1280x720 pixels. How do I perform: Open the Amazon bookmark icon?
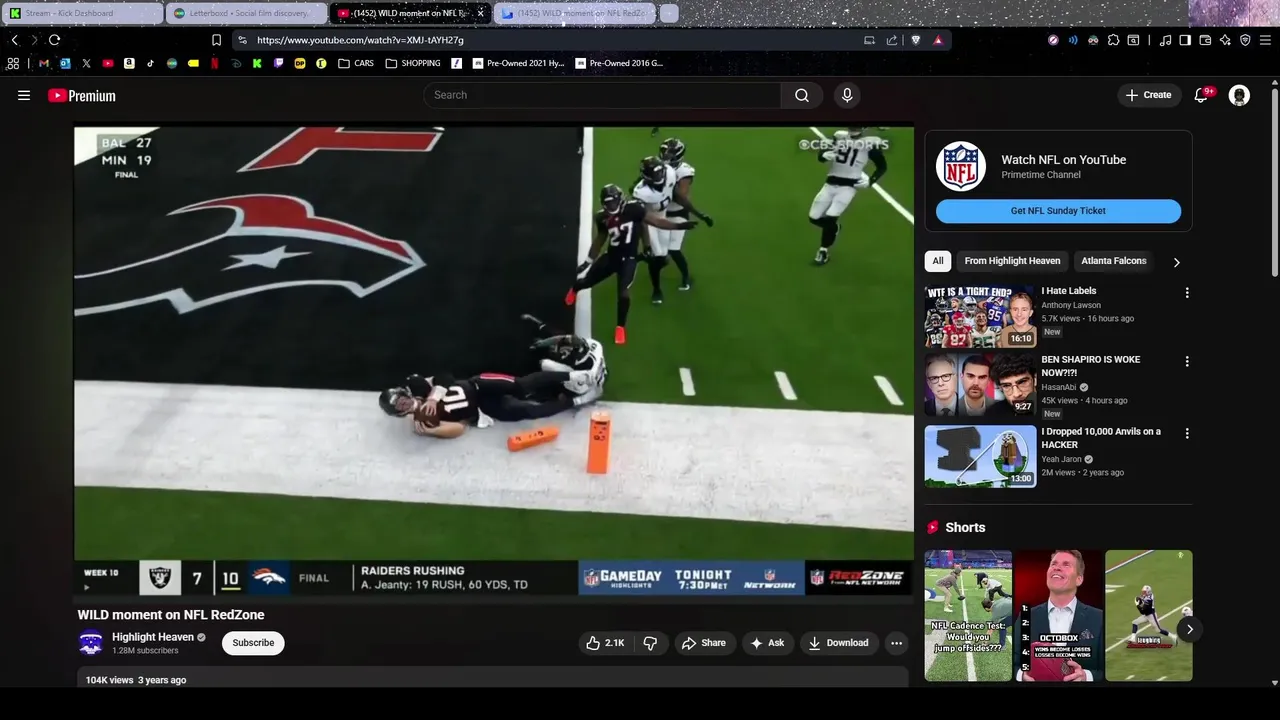129,63
